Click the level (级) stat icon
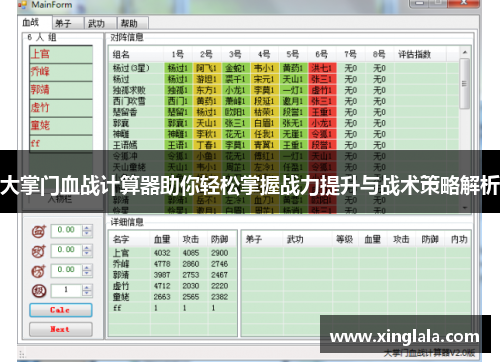The image size is (500, 362). pos(38,291)
